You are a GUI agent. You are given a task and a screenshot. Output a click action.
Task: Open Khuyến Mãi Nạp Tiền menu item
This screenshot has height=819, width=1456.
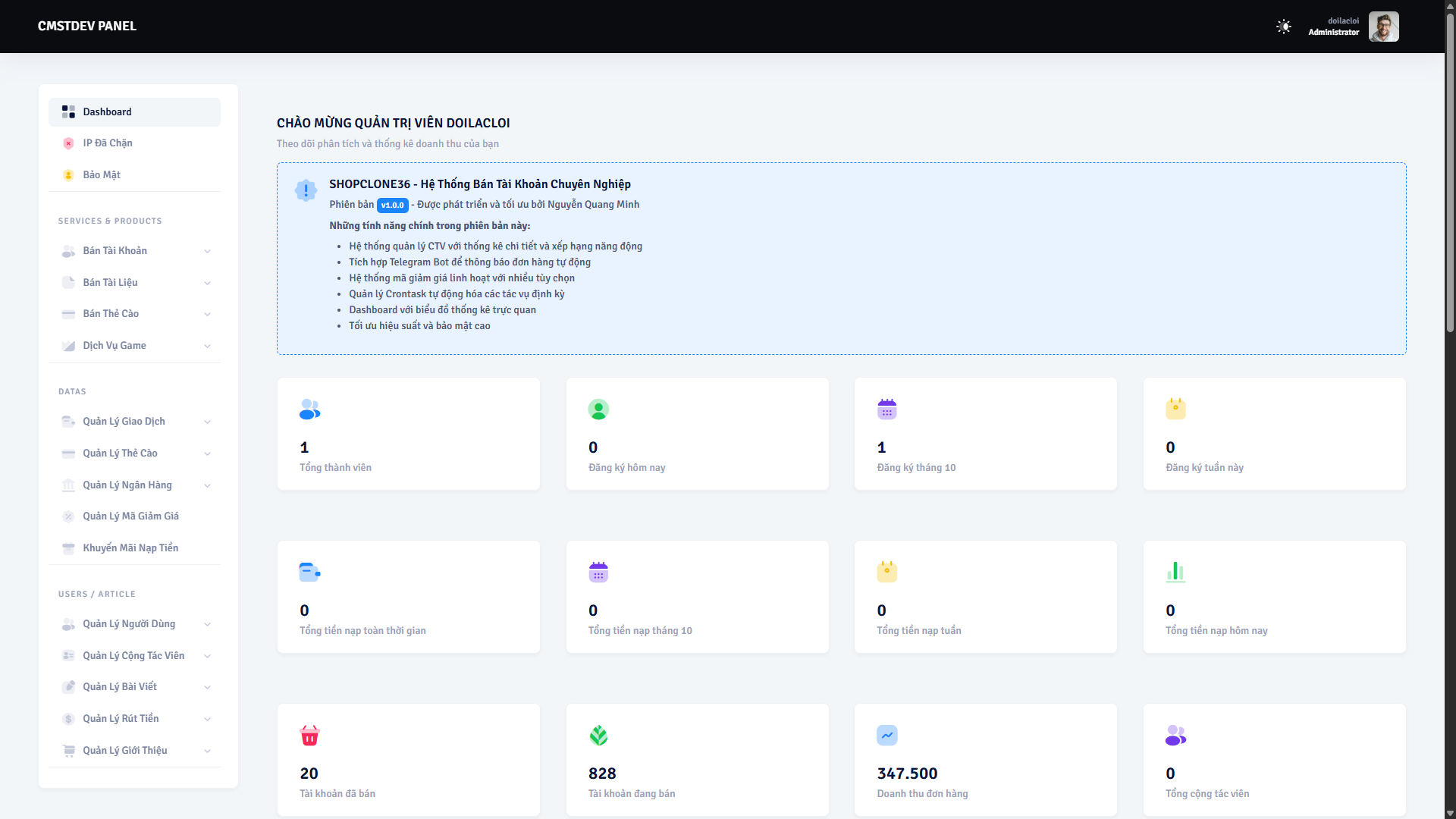[130, 548]
